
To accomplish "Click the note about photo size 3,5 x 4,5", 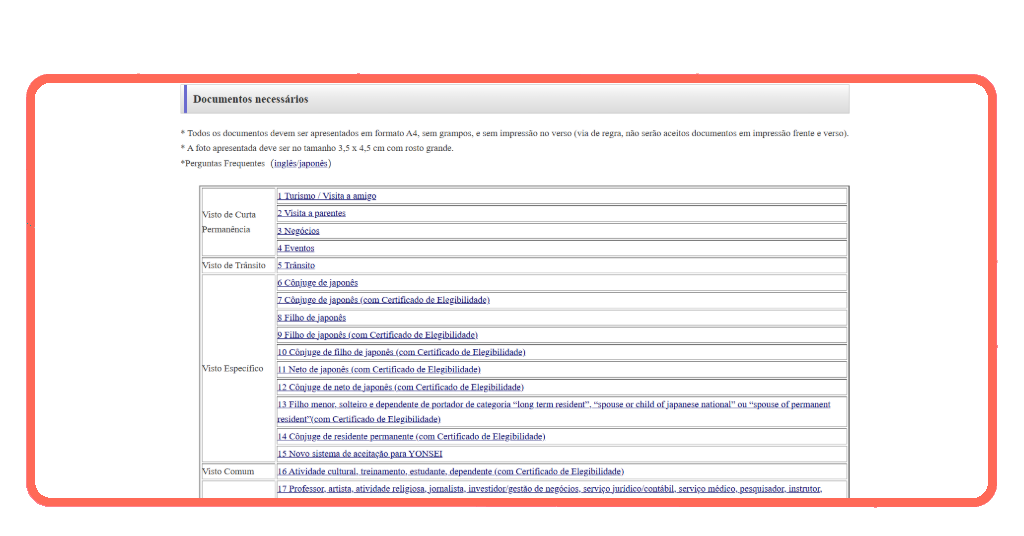I will pos(317,148).
